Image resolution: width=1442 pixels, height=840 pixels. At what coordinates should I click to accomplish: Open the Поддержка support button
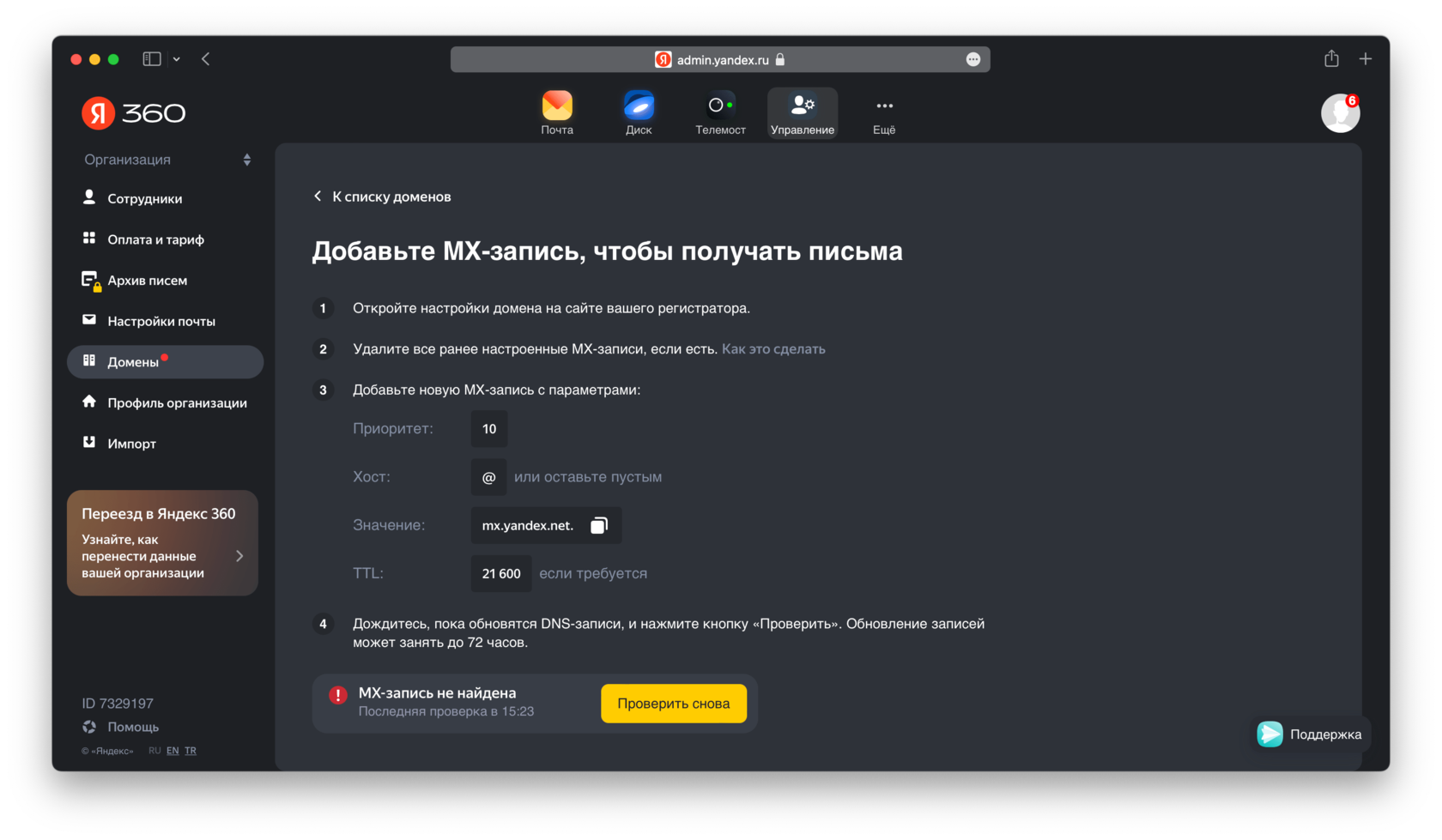point(1310,734)
